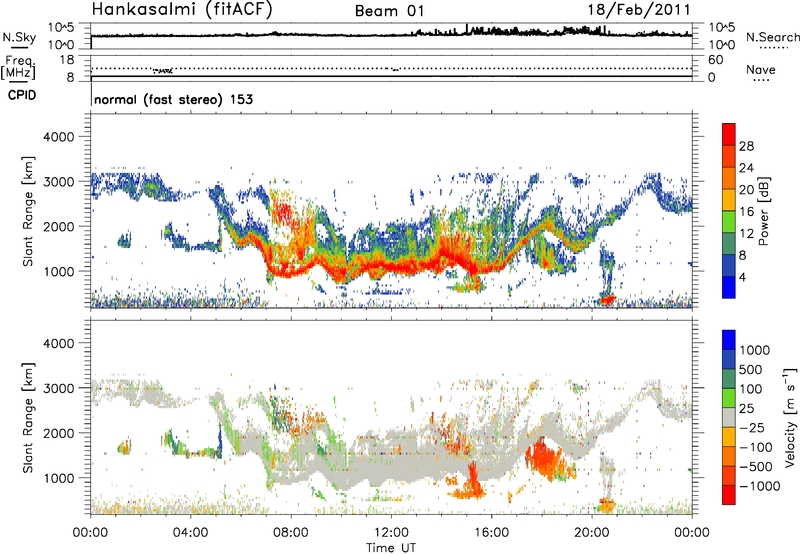Pick the red bottom segment of Velocity colorbar

(729, 495)
